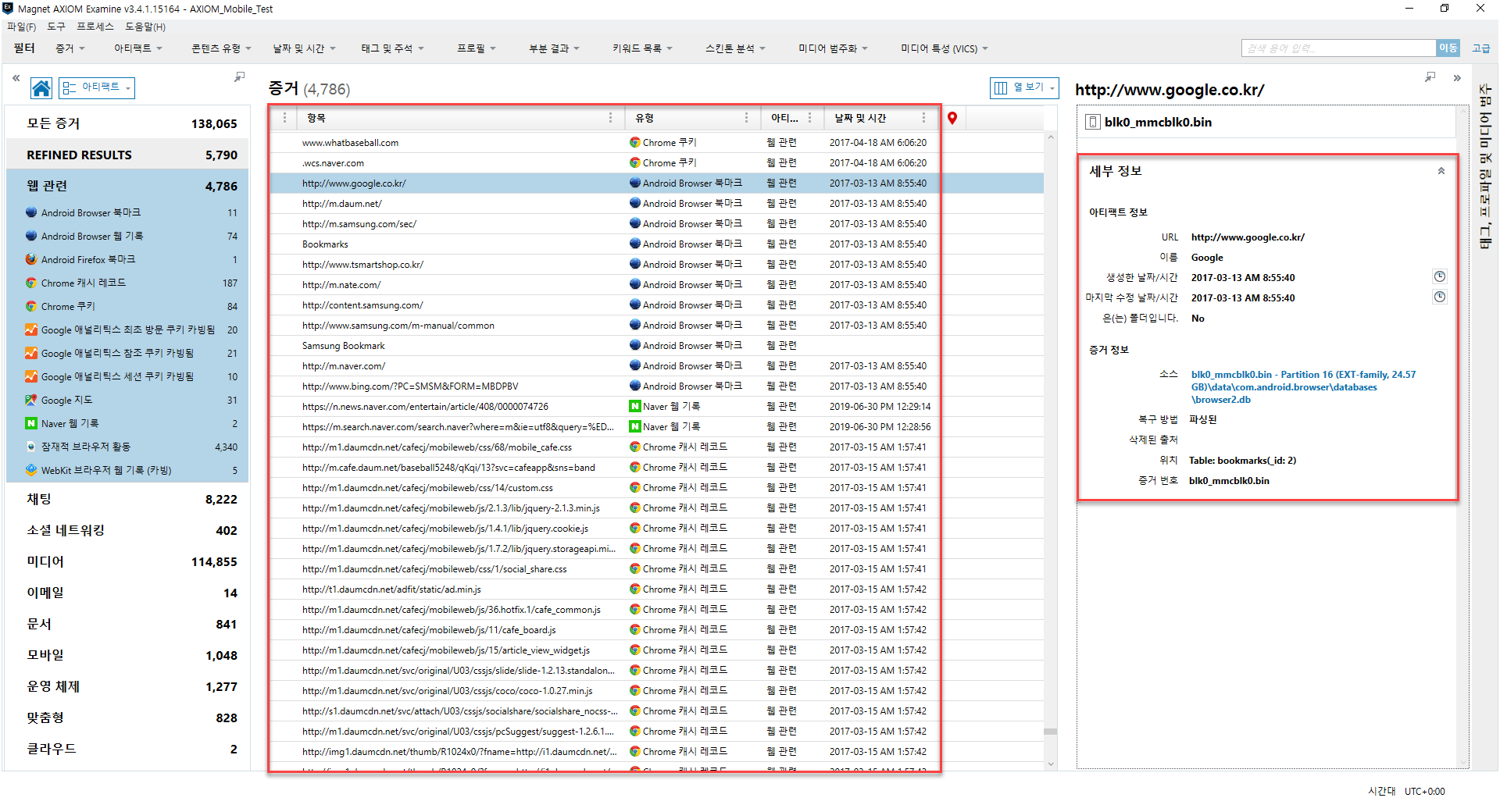Open the 아티팩트 view dropdown in left panel
1500x812 pixels.
click(x=97, y=88)
